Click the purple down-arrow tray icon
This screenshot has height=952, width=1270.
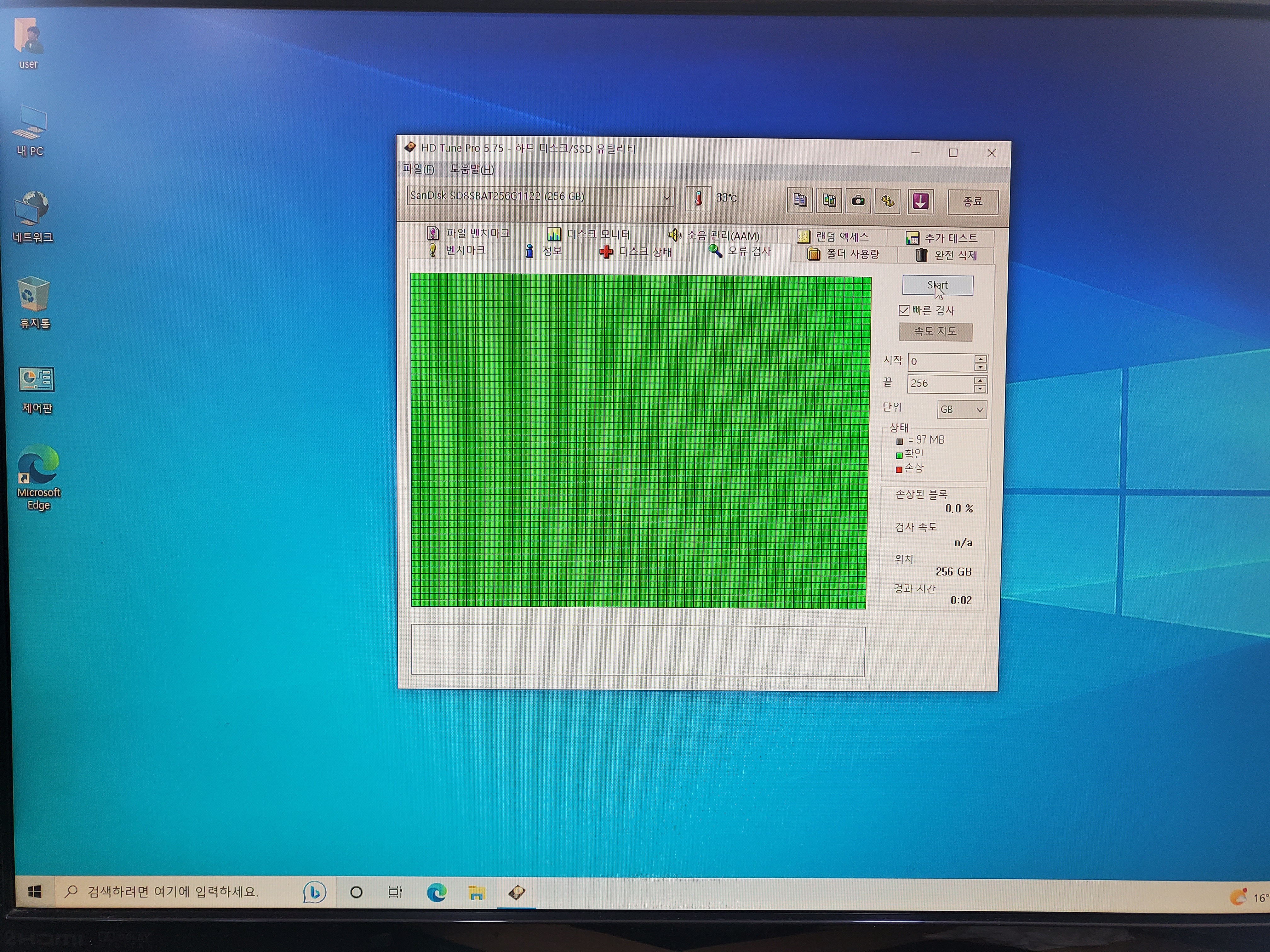920,201
